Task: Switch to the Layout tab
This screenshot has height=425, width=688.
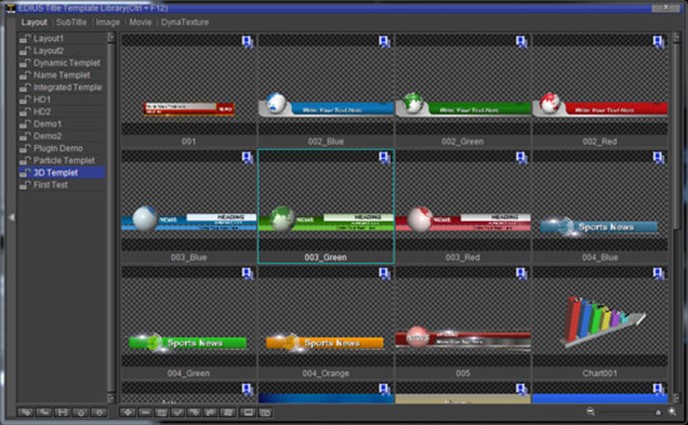Action: coord(34,22)
